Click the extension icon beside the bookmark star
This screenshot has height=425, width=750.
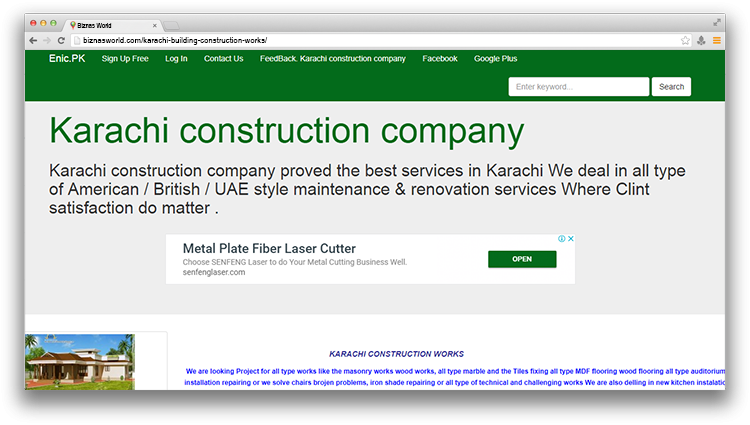coord(701,40)
